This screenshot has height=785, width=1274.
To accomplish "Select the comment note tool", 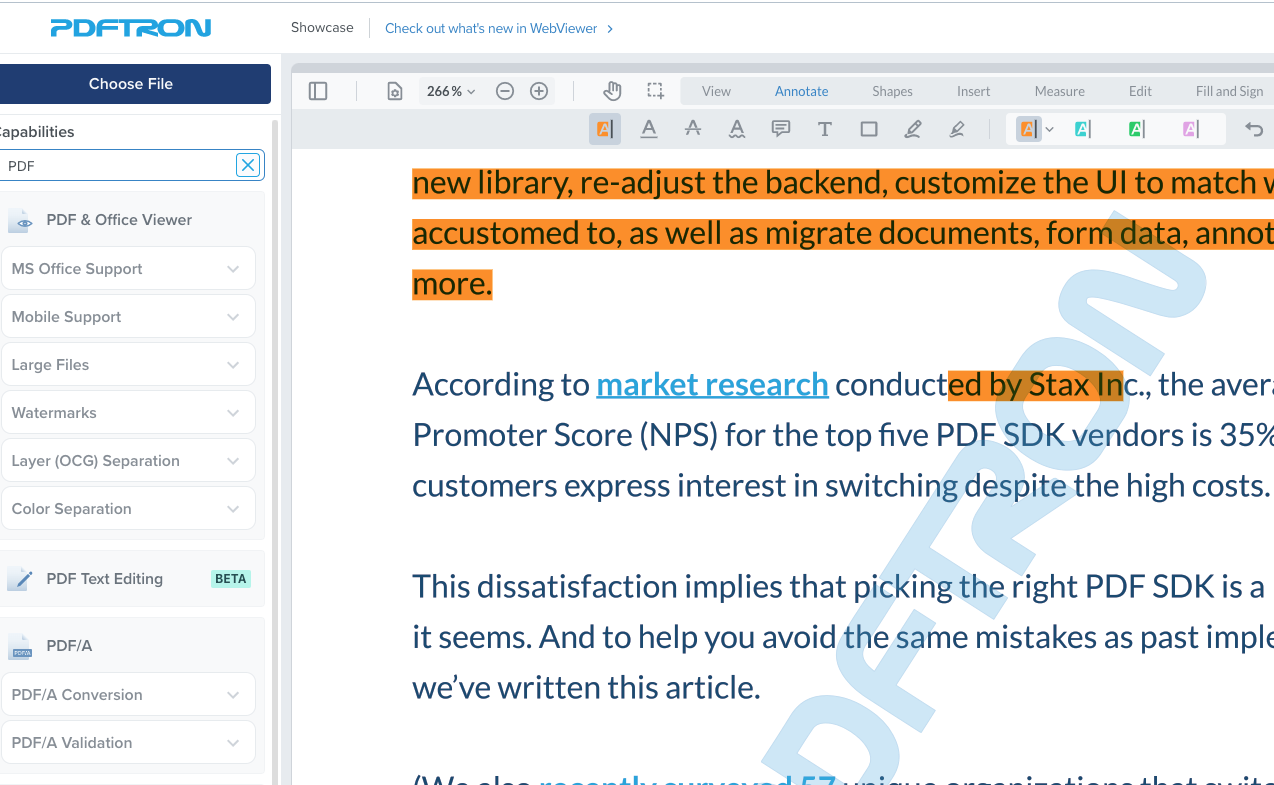I will point(781,129).
